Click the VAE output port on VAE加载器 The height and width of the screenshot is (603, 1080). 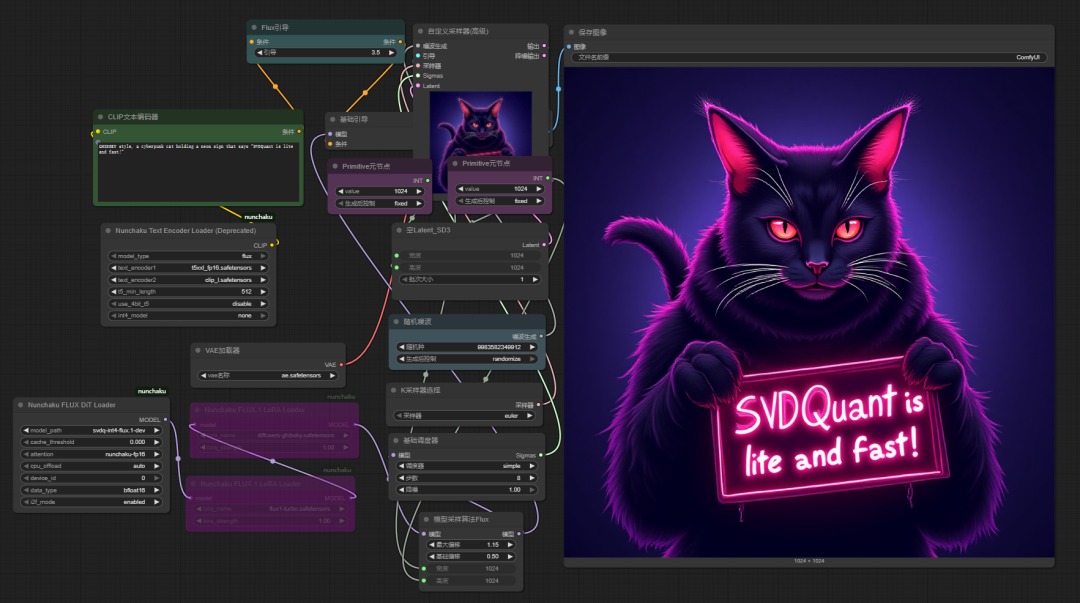(x=341, y=365)
